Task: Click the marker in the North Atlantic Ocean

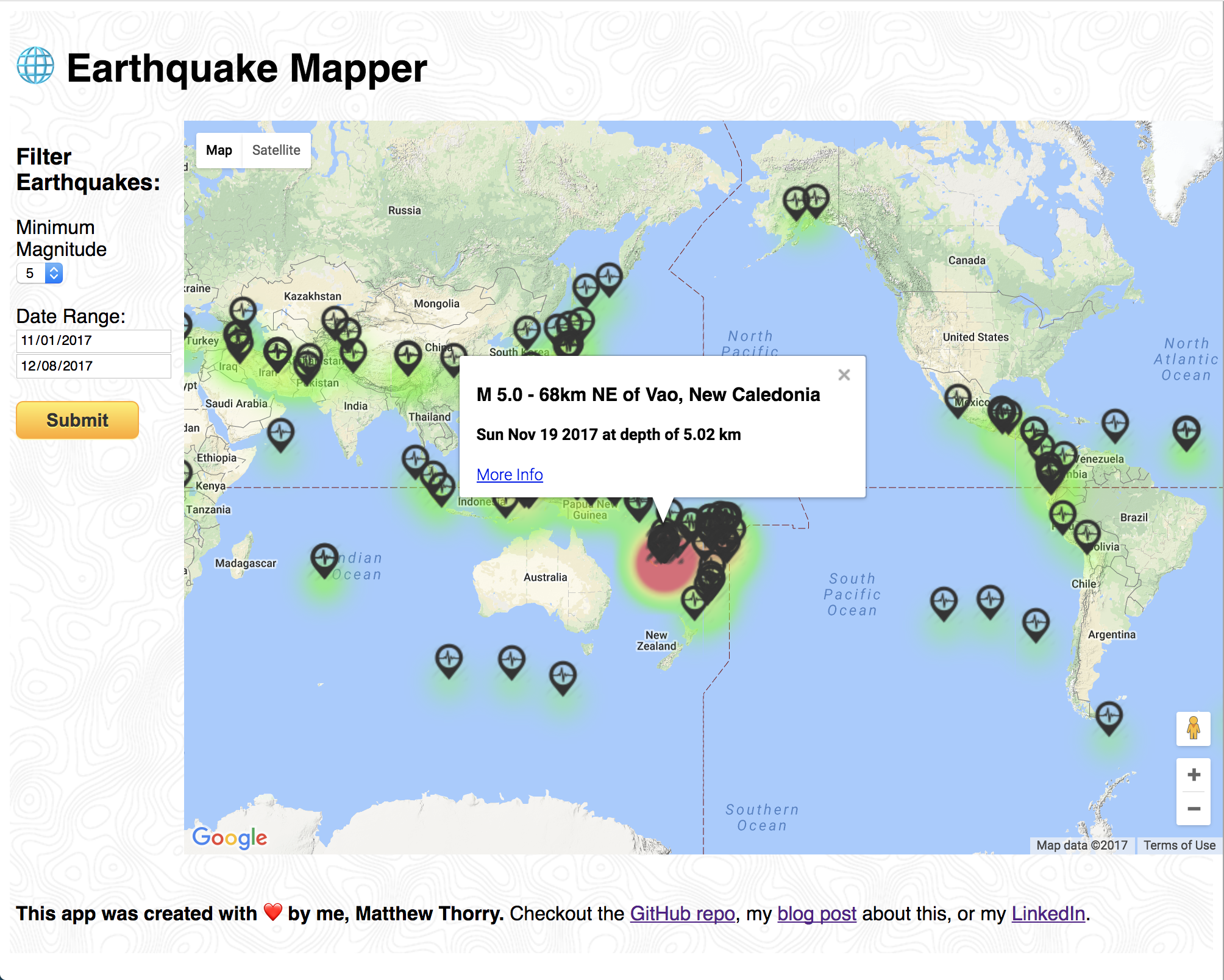Action: coord(1186,430)
